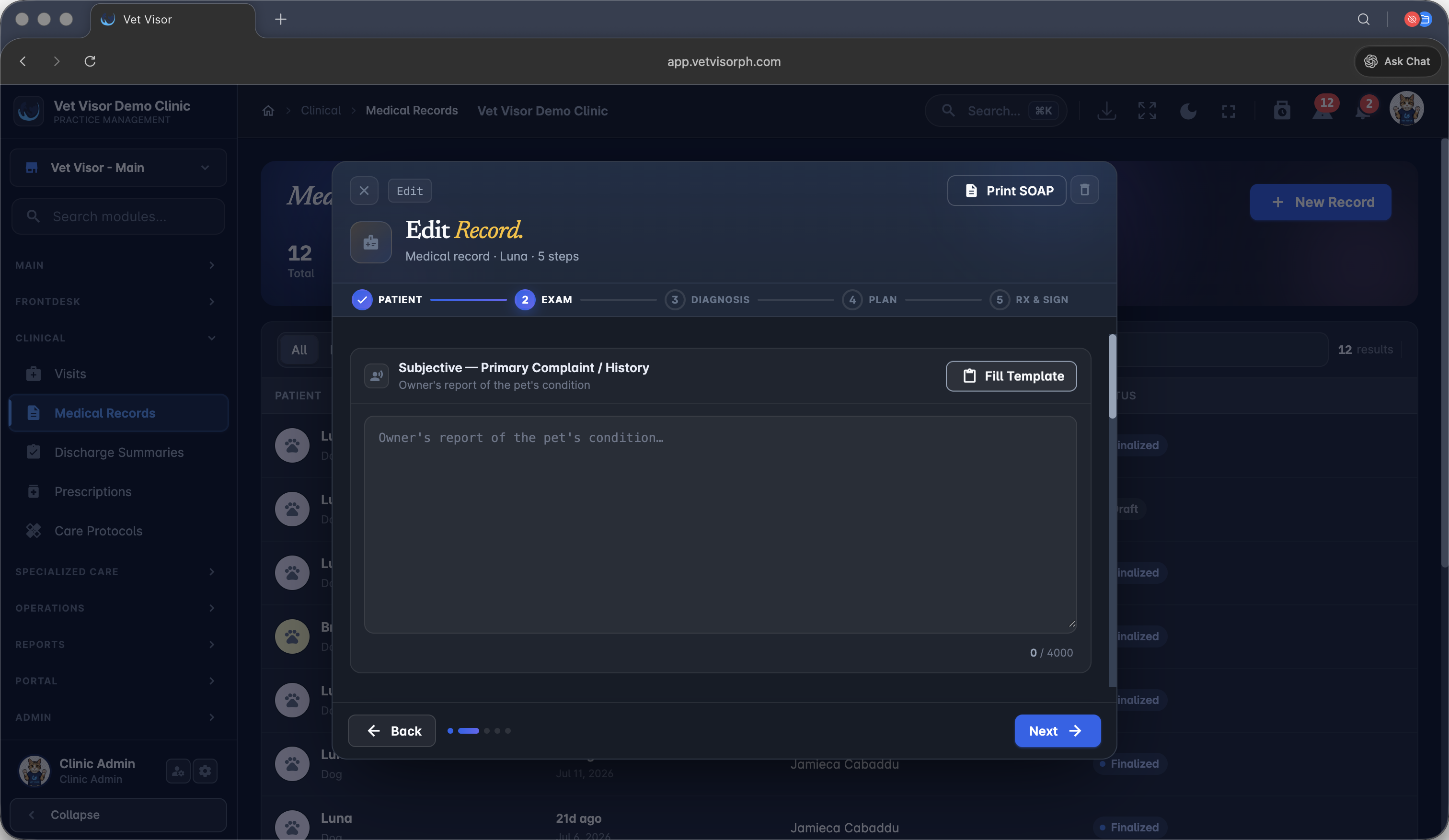Viewport: 1449px width, 840px height.
Task: Click the Edit mode badge
Action: [x=409, y=191]
